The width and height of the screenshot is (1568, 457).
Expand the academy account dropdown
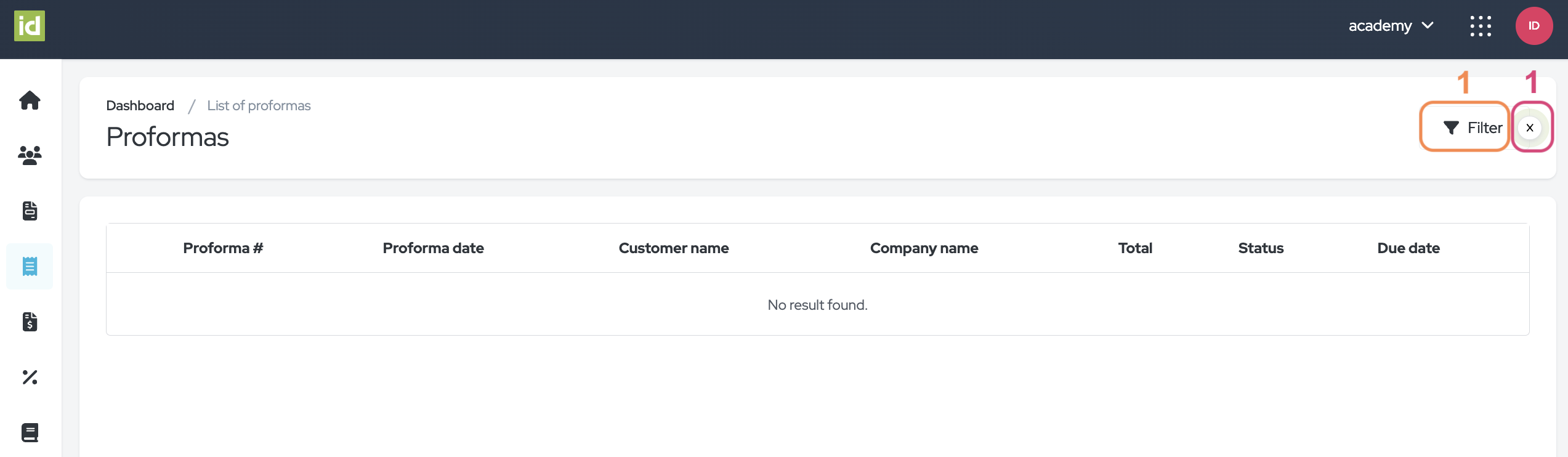1391,26
